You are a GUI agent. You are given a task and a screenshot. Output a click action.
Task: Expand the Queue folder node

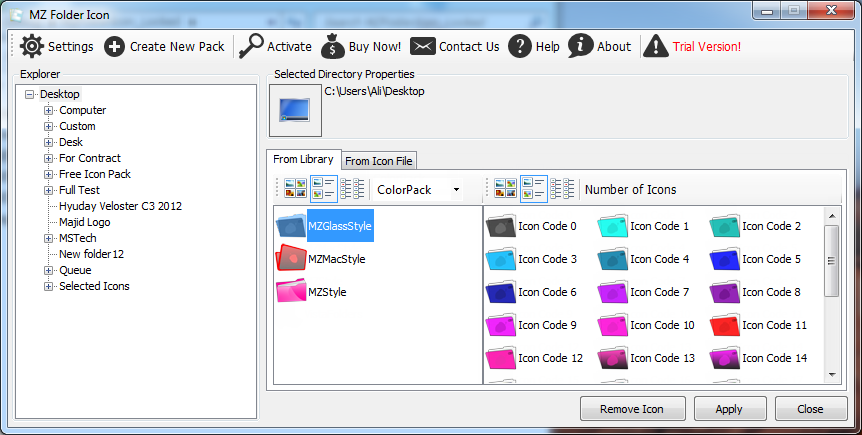click(49, 271)
